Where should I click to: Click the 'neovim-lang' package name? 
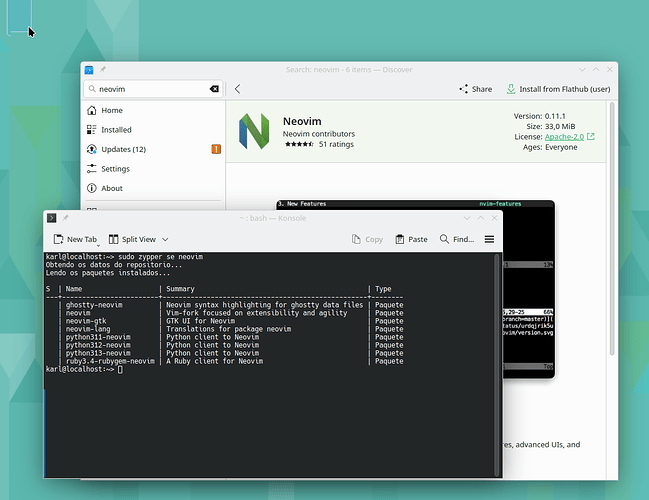point(88,329)
